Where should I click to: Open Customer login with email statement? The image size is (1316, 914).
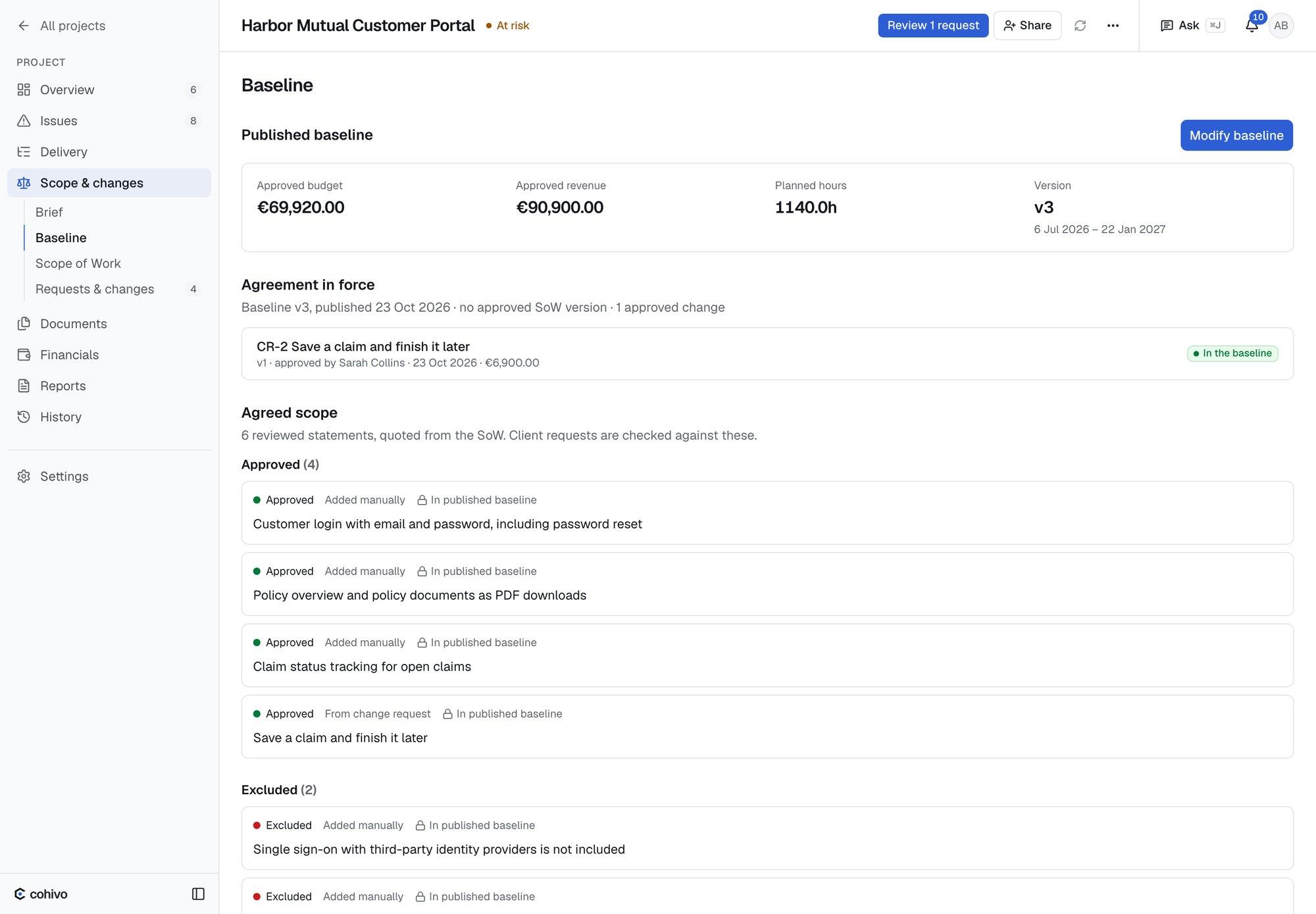(767, 513)
